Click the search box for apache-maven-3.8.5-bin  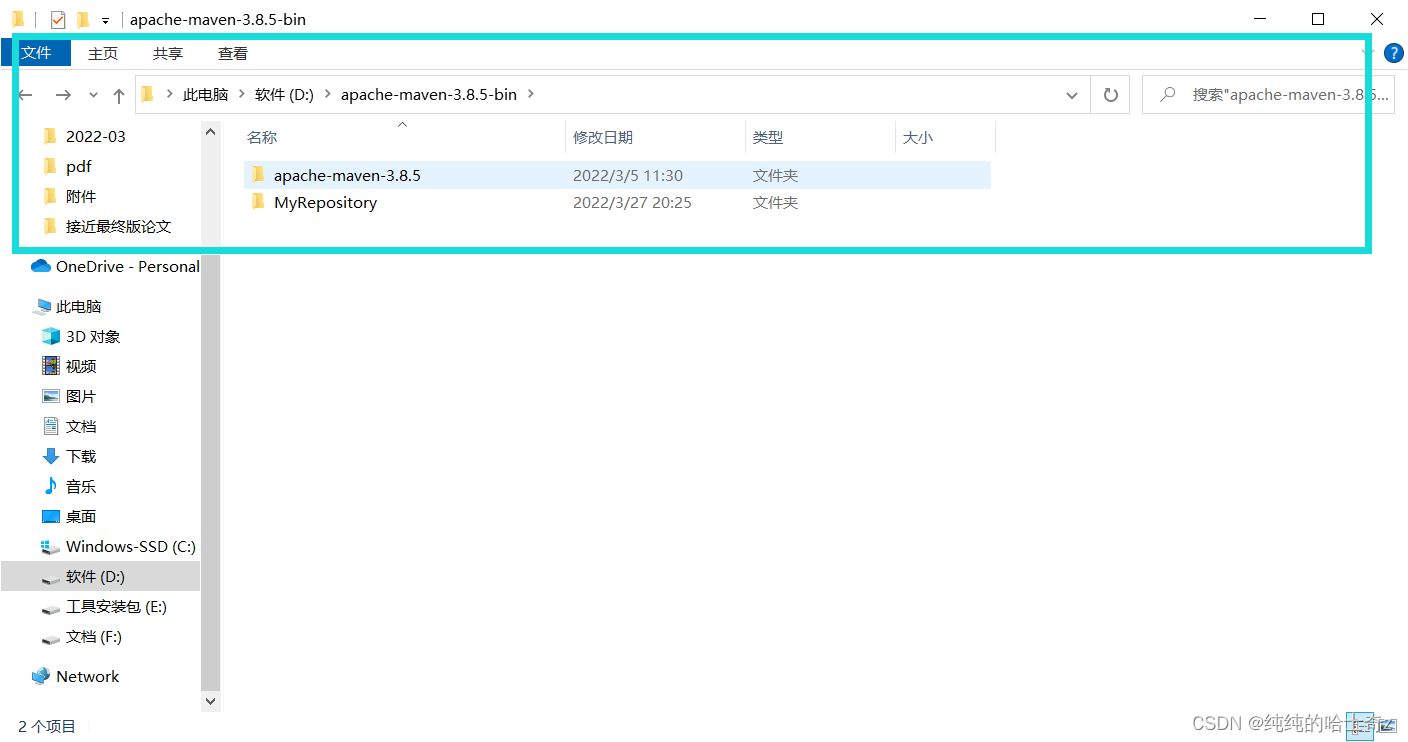tap(1268, 95)
